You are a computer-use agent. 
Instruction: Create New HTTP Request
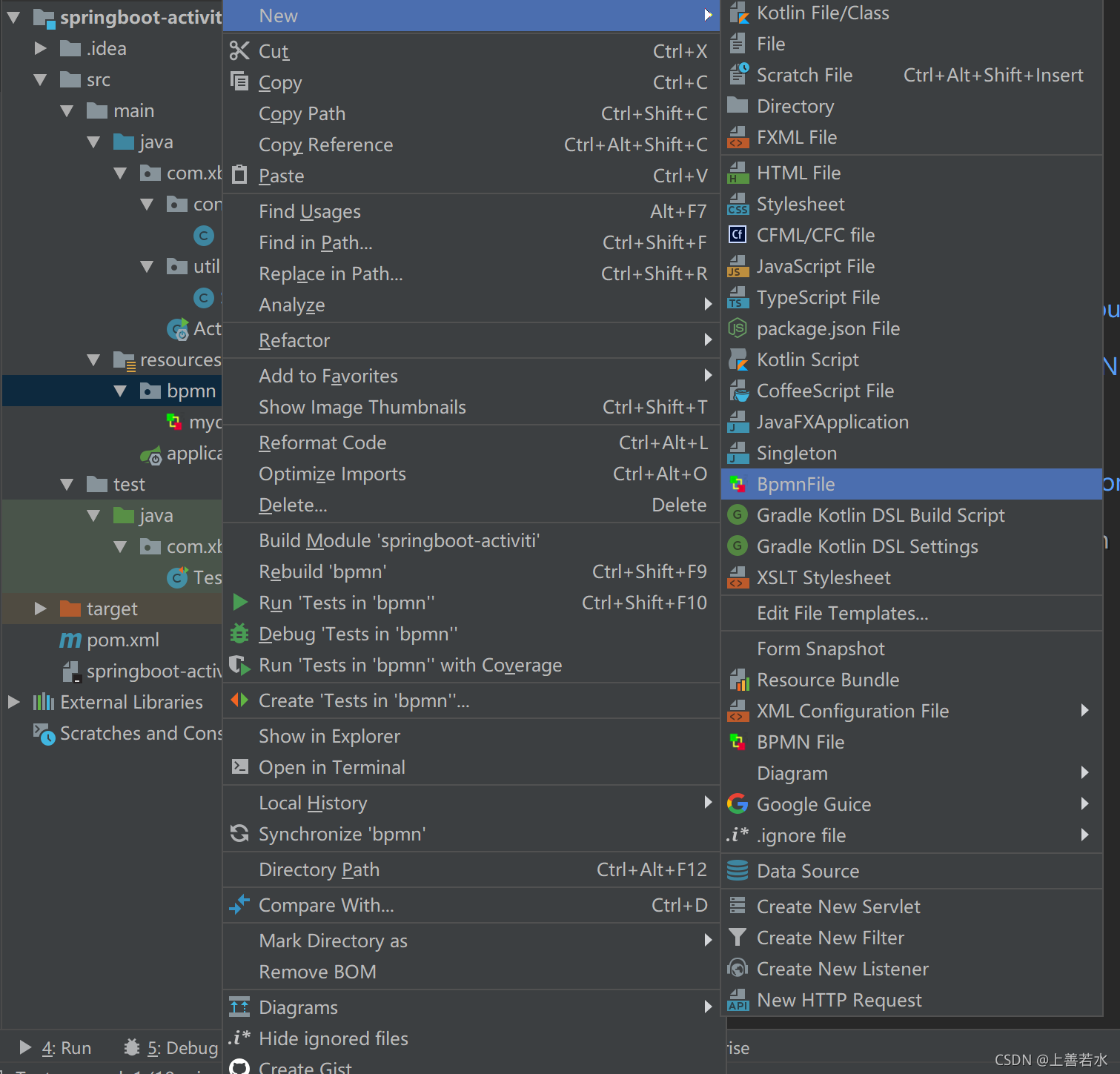pyautogui.click(x=839, y=999)
